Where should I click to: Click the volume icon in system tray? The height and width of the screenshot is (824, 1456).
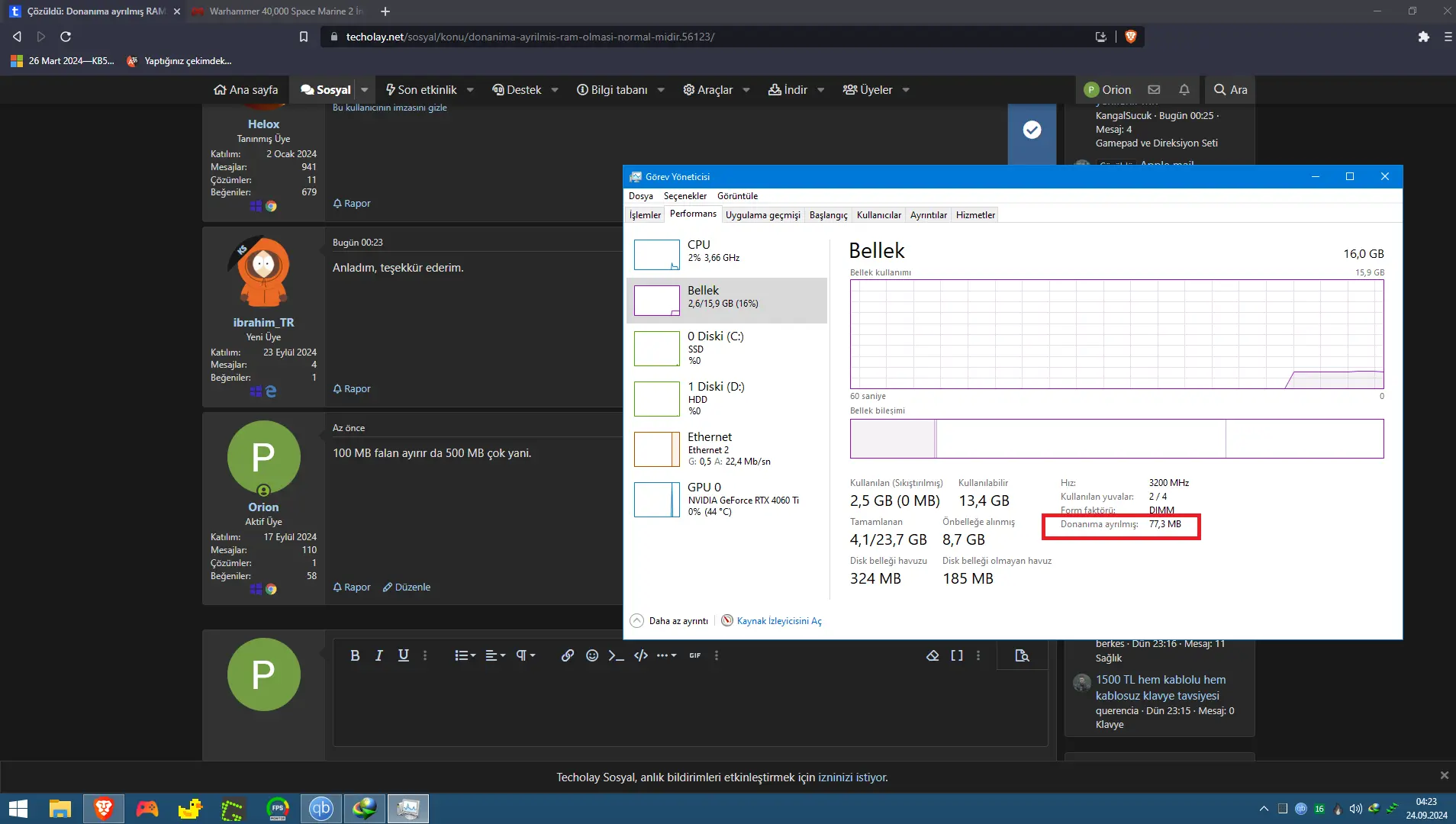[1355, 809]
